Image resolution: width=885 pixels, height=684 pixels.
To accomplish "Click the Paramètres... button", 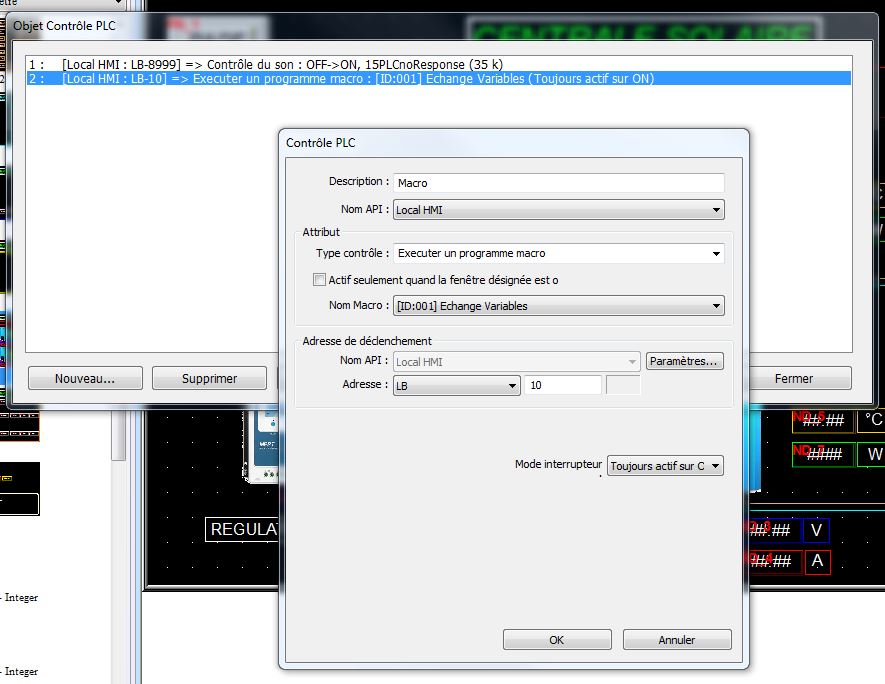I will click(684, 361).
